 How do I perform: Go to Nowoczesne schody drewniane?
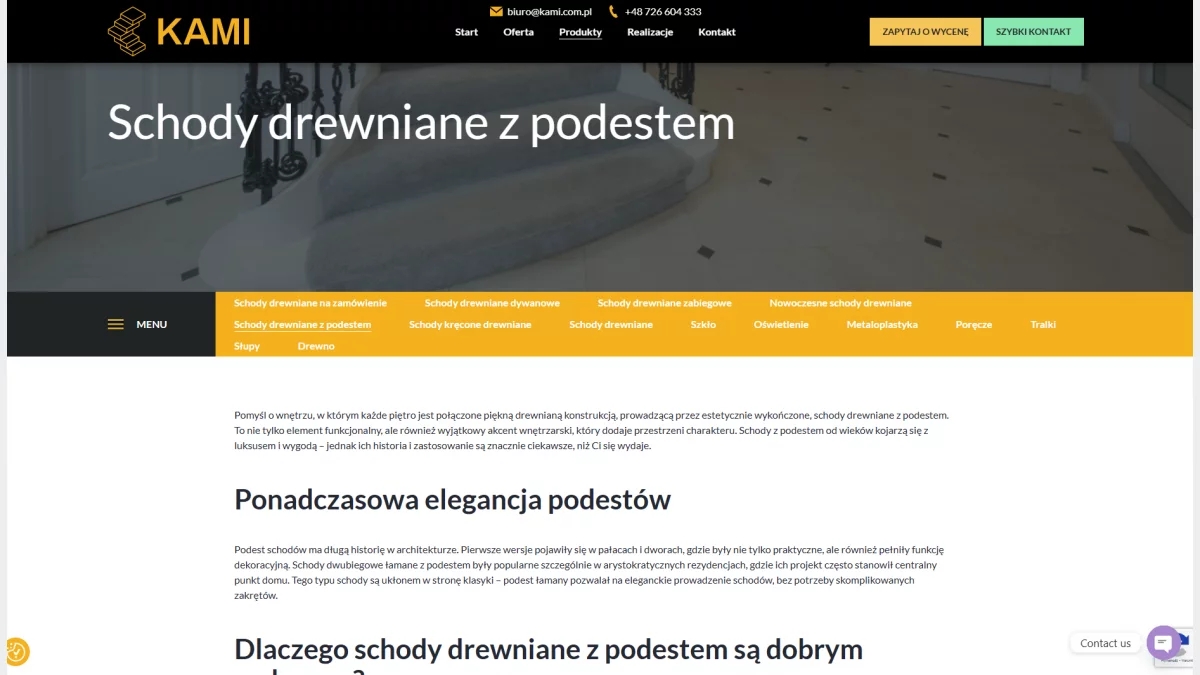(x=840, y=303)
